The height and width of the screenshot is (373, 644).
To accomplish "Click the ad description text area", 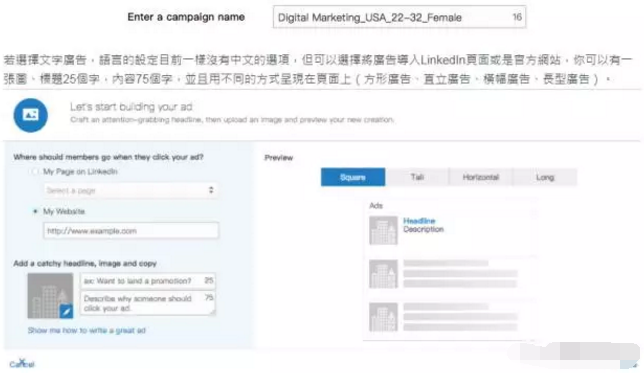I will pyautogui.click(x=147, y=303).
